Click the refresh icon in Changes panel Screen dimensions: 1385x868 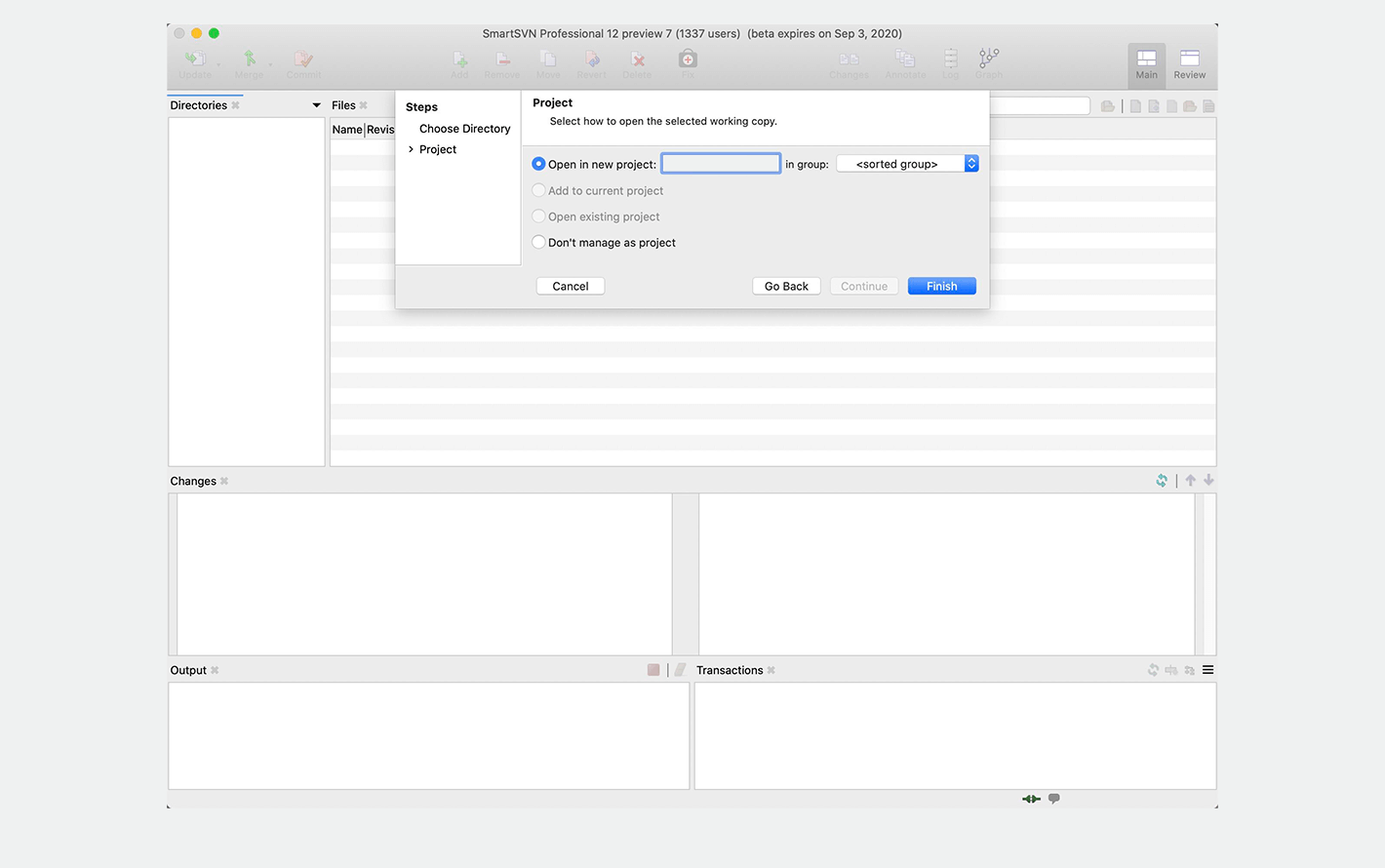pos(1162,481)
